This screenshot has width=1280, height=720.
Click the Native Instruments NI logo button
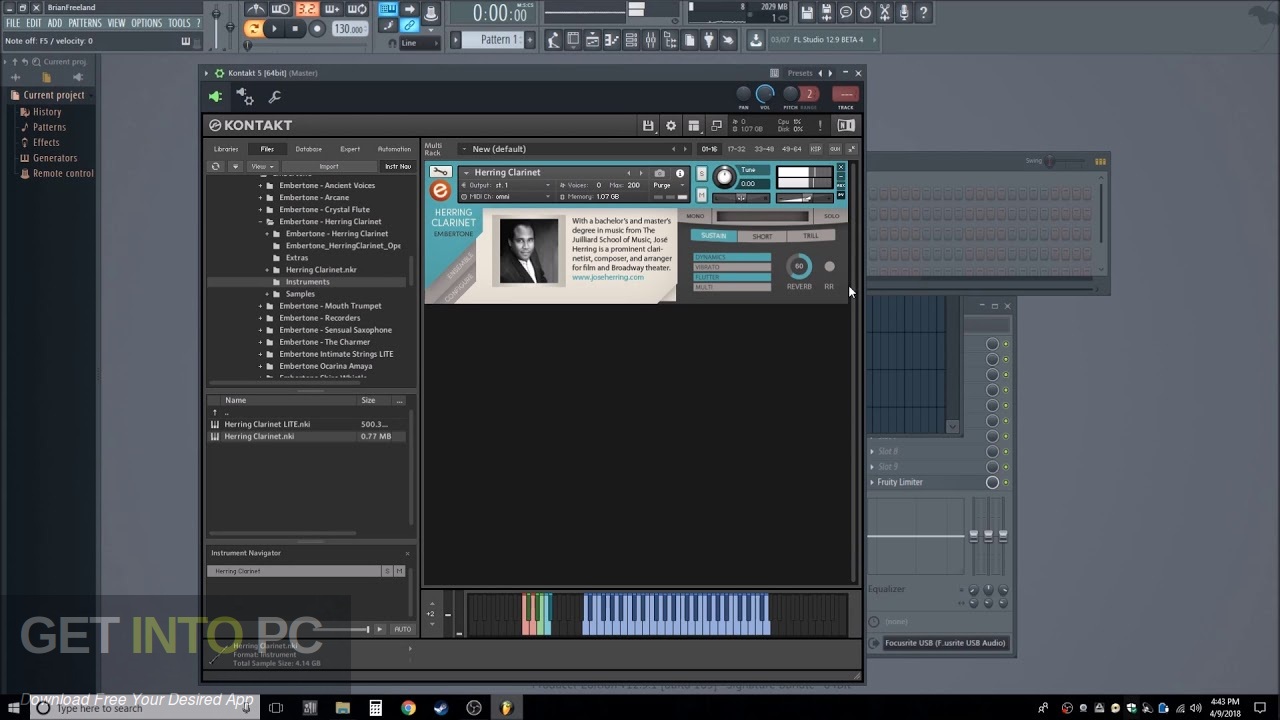pyautogui.click(x=846, y=125)
